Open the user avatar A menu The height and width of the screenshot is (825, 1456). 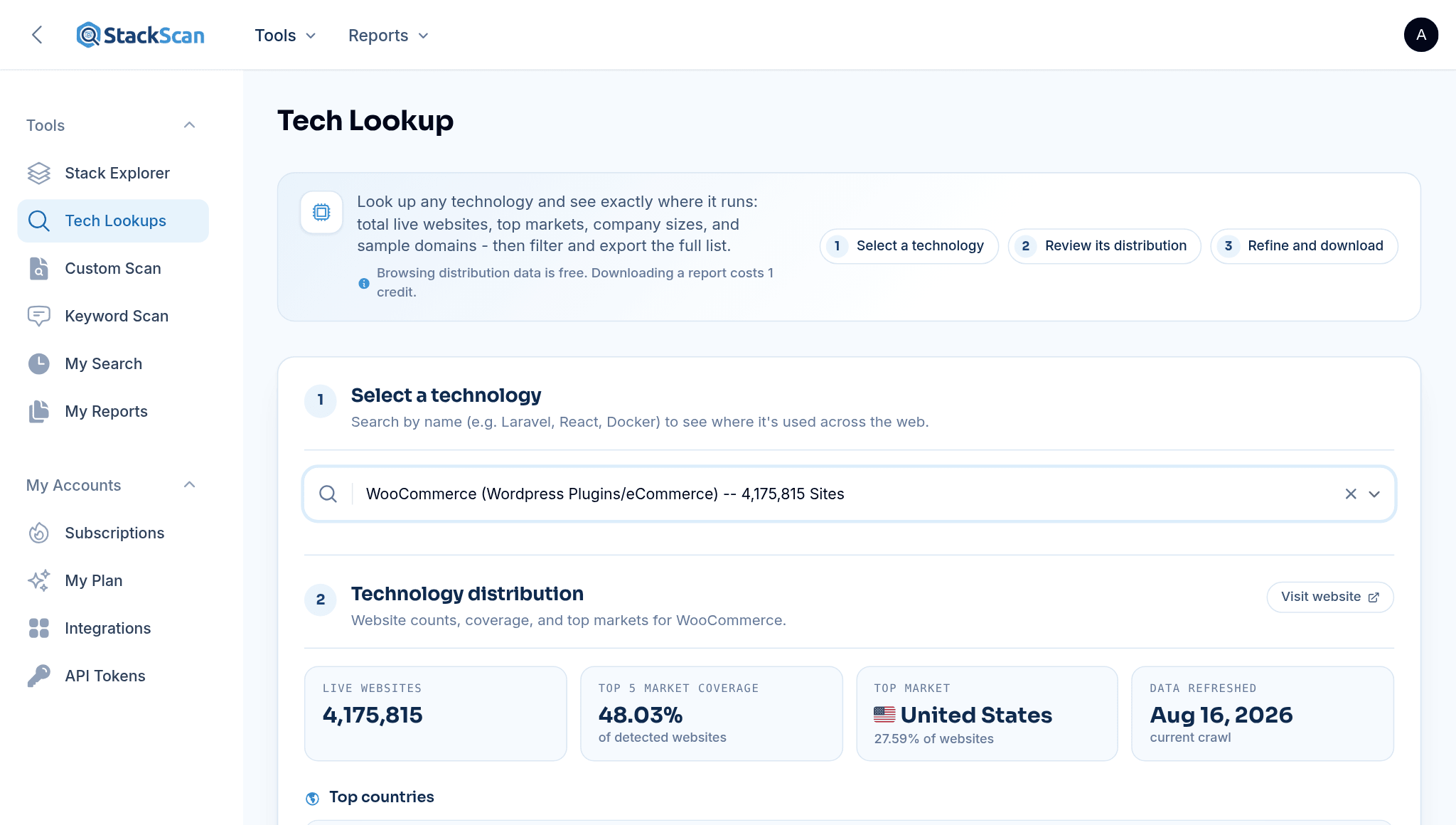point(1420,35)
